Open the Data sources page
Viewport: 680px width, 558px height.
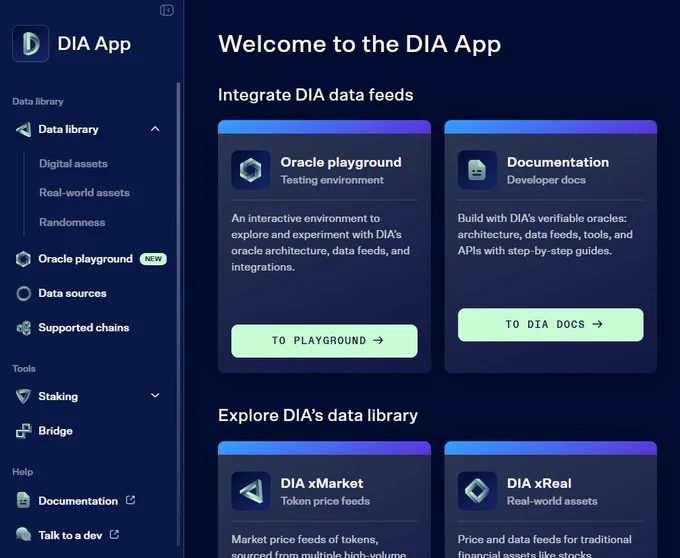point(72,293)
